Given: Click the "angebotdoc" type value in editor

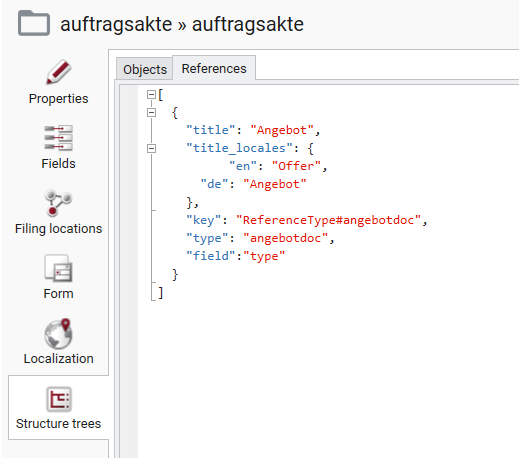Looking at the screenshot, I should [286, 238].
